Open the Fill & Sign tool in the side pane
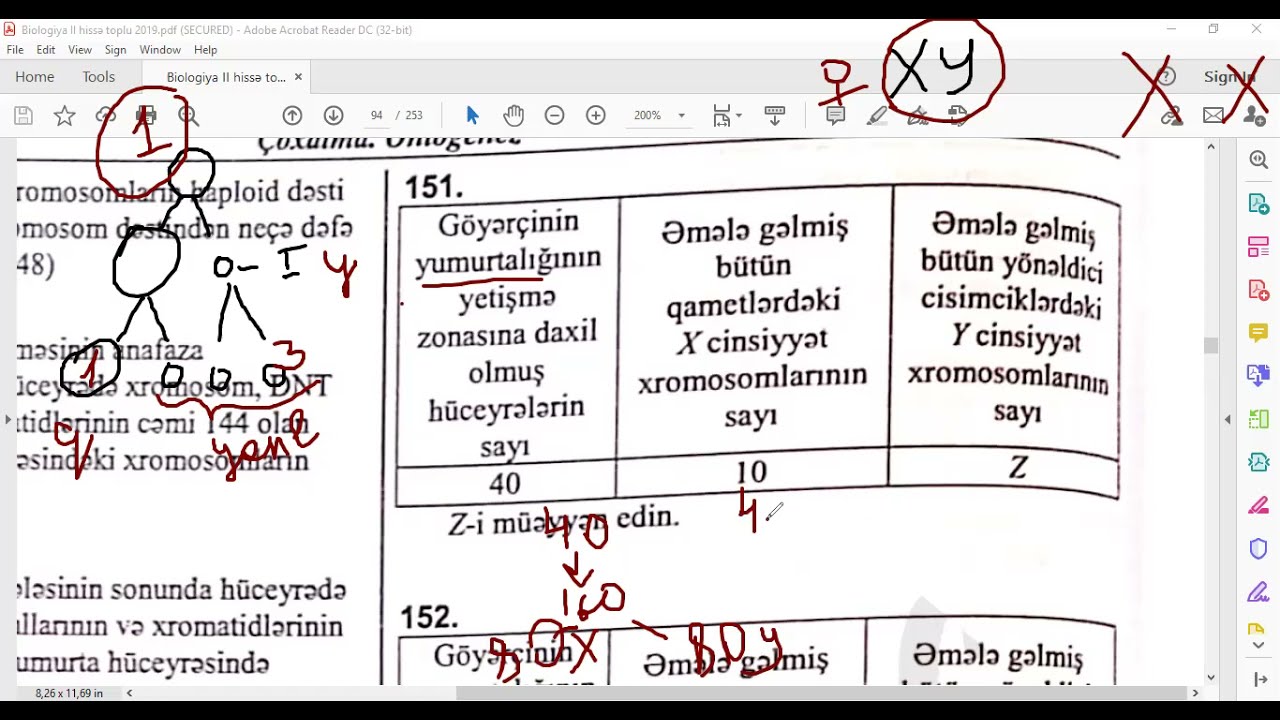Image resolution: width=1280 pixels, height=720 pixels. (x=1258, y=592)
